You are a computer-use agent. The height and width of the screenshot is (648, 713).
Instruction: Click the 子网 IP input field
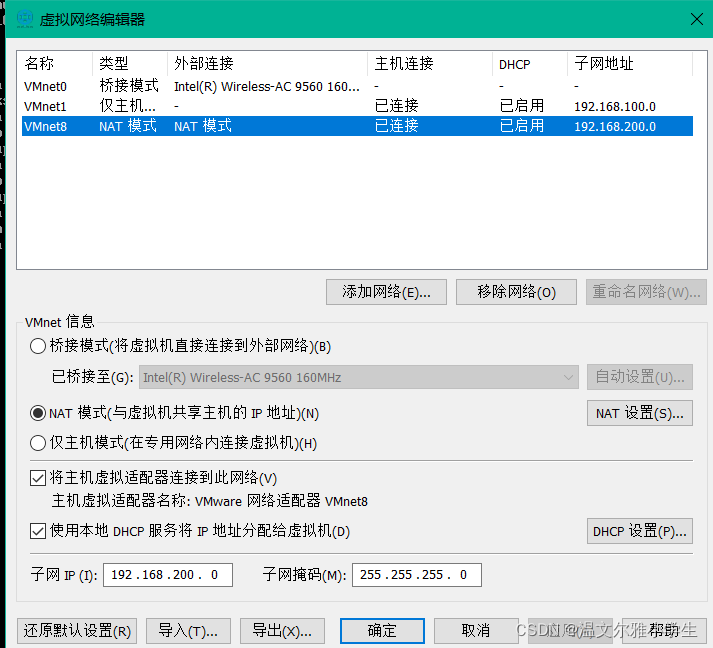pyautogui.click(x=168, y=575)
